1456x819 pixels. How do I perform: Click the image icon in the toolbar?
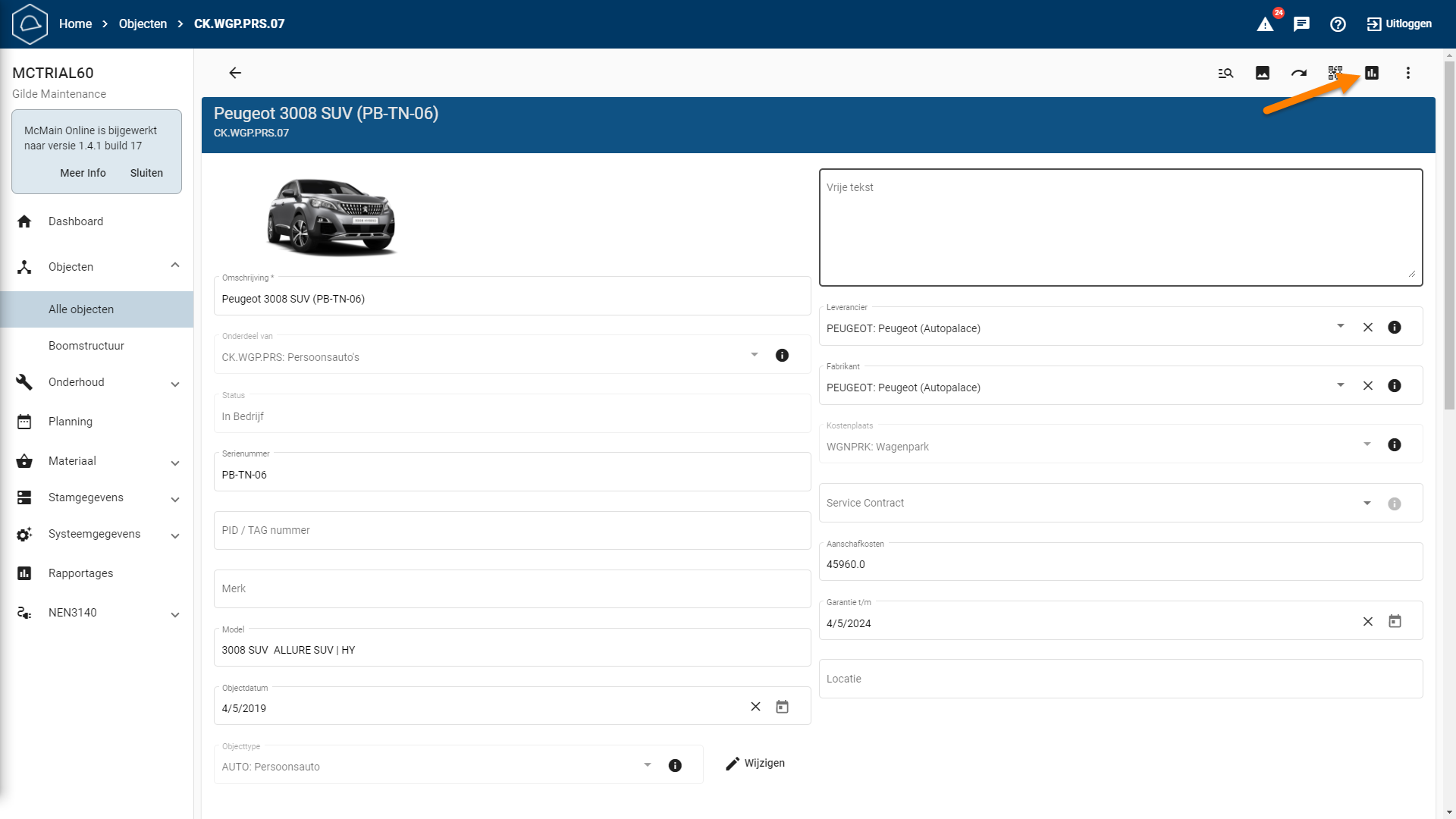pyautogui.click(x=1263, y=73)
